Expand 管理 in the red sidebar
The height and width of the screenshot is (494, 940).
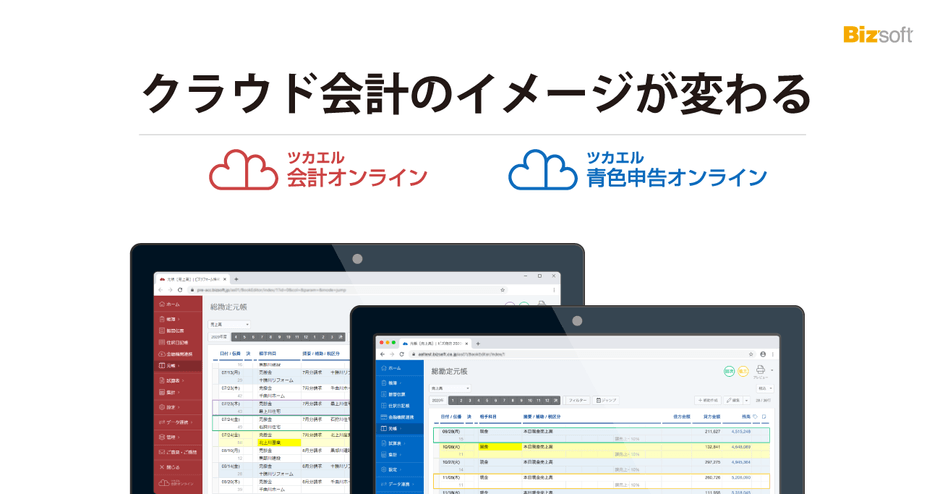[177, 437]
